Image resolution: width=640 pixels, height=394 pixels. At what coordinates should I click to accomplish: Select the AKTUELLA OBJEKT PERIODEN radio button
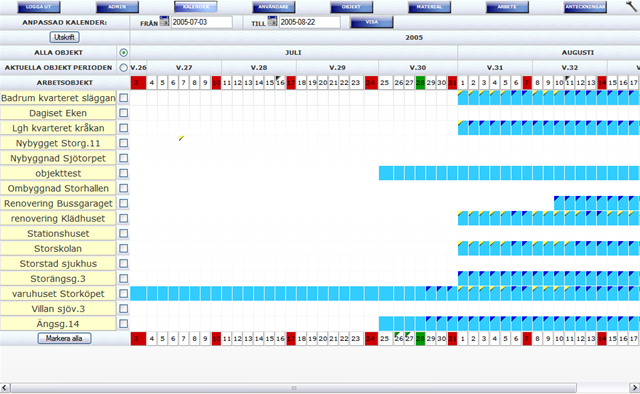click(123, 68)
